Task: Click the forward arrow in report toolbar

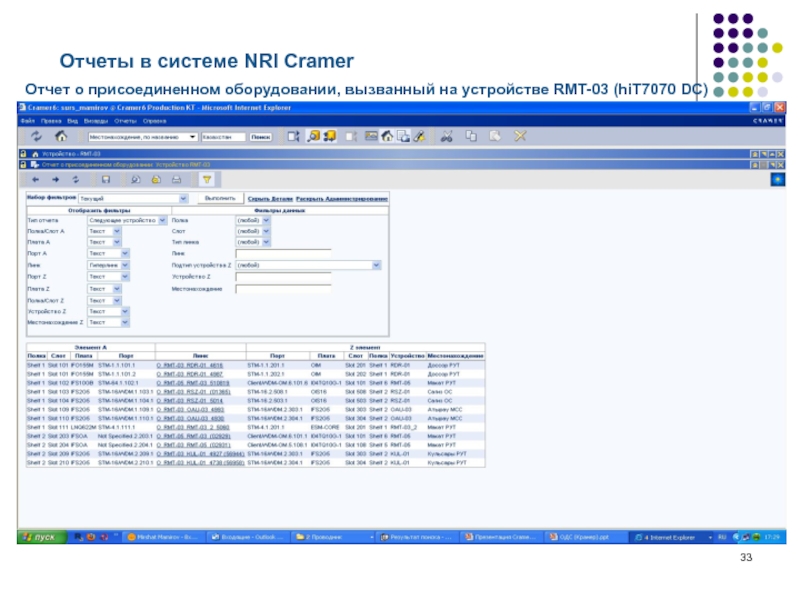Action: point(55,180)
